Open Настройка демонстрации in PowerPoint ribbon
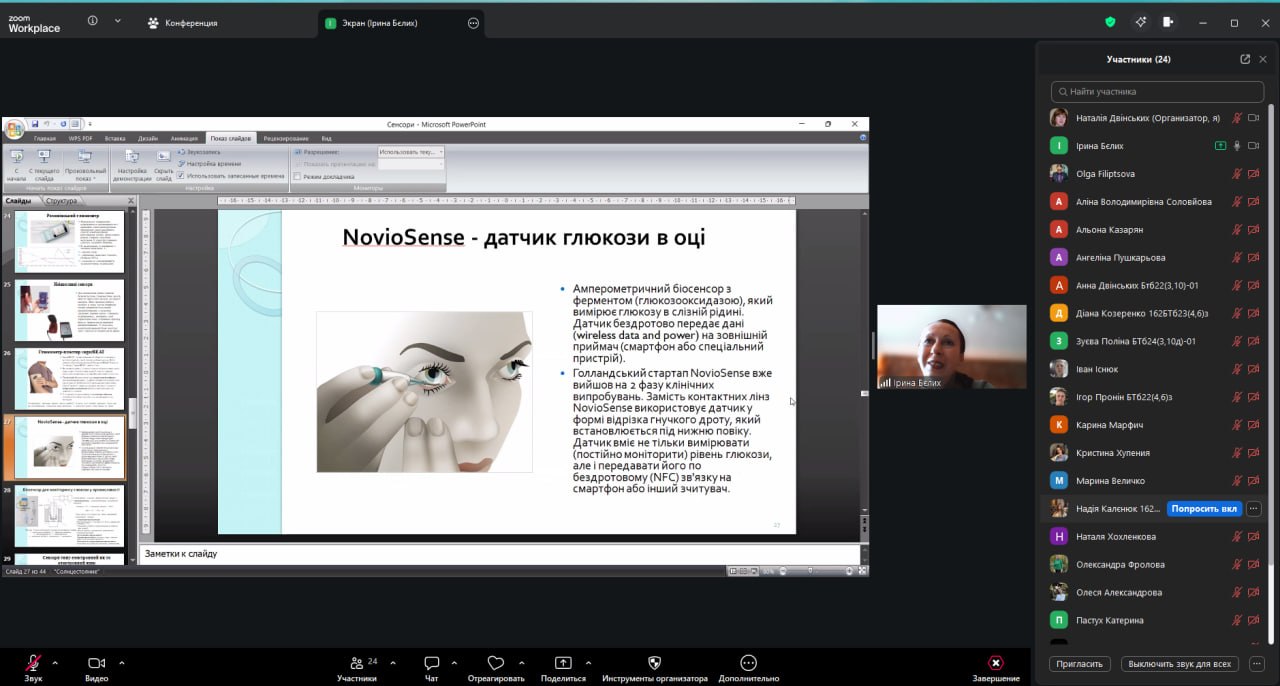The height and width of the screenshot is (686, 1280). click(131, 165)
